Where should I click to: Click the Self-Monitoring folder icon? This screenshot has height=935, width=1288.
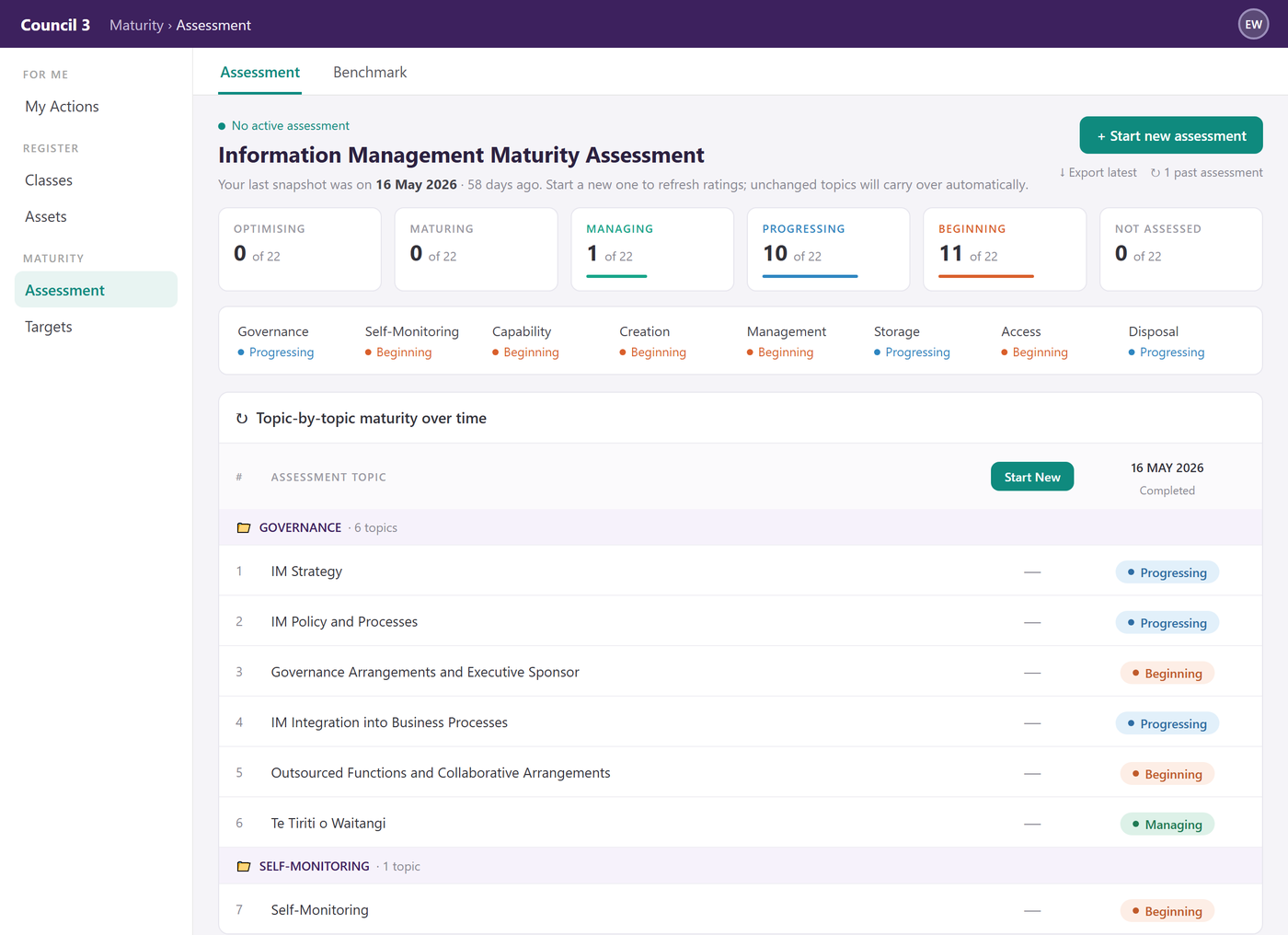point(244,866)
